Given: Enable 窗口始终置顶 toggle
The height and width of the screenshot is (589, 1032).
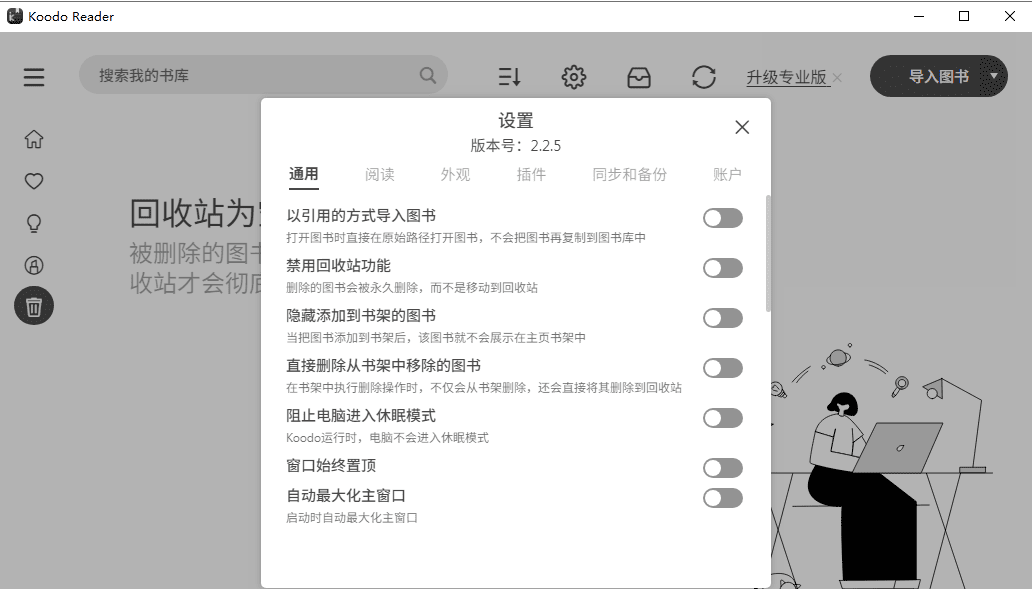Looking at the screenshot, I should click(x=722, y=468).
